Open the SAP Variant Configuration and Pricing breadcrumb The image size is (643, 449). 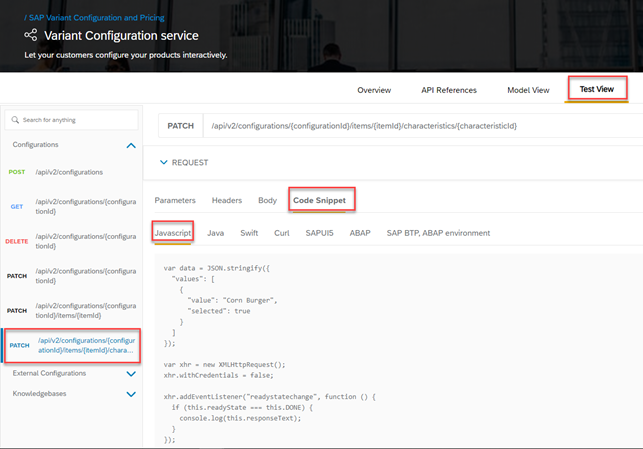click(x=94, y=18)
